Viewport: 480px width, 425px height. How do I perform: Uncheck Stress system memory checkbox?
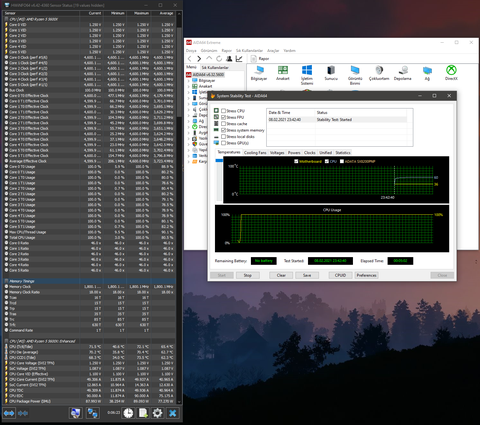(x=224, y=130)
